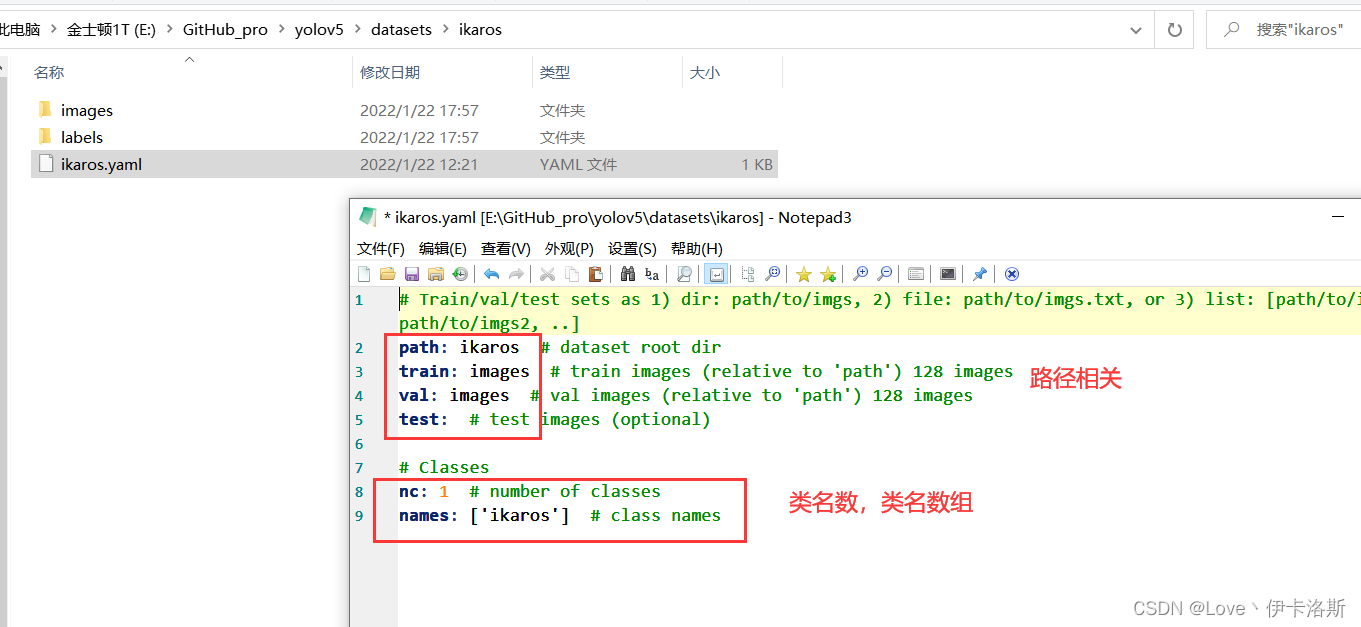Open the syntax scheme selection icon
Screen dimensions: 1361x627
point(916,274)
